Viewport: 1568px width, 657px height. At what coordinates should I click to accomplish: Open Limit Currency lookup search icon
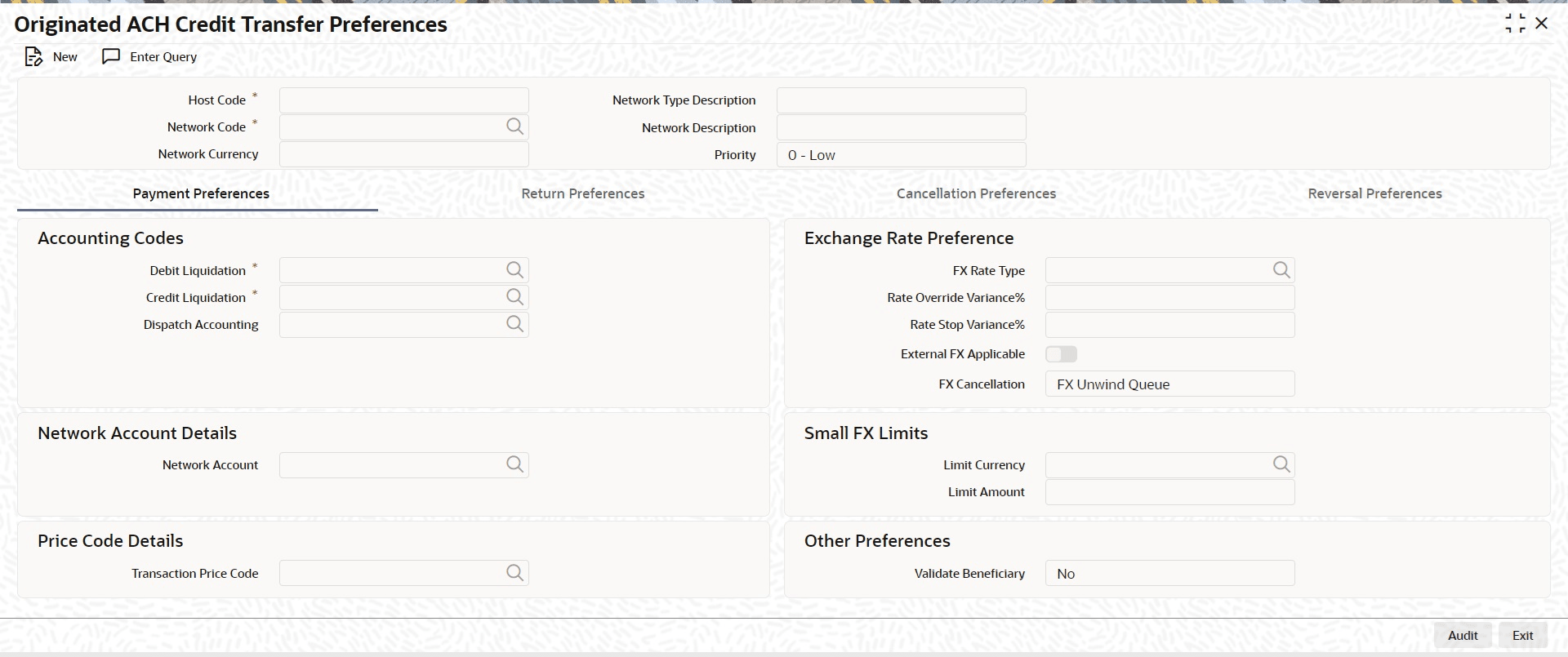1281,464
